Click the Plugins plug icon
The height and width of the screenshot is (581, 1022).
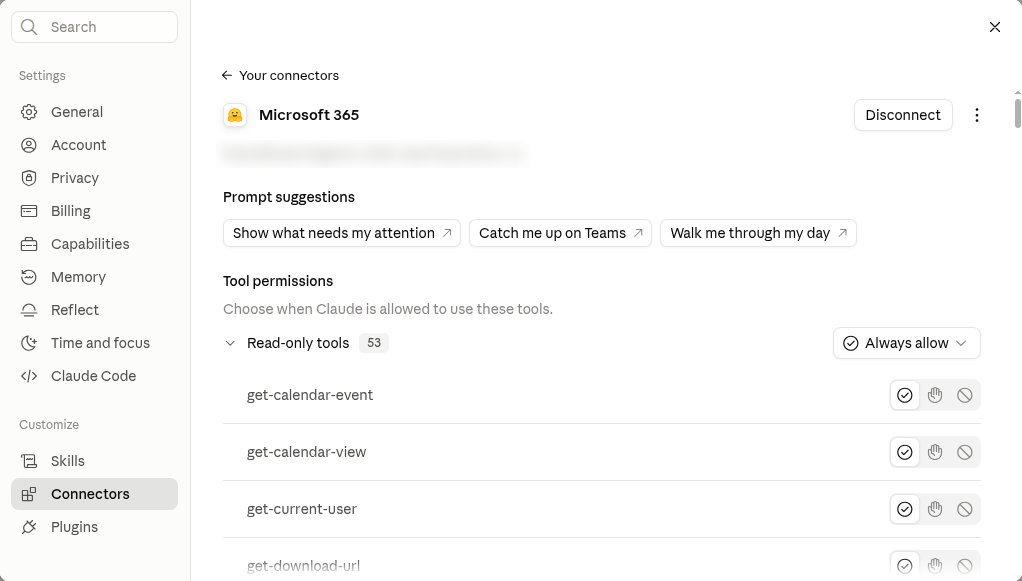(29, 527)
